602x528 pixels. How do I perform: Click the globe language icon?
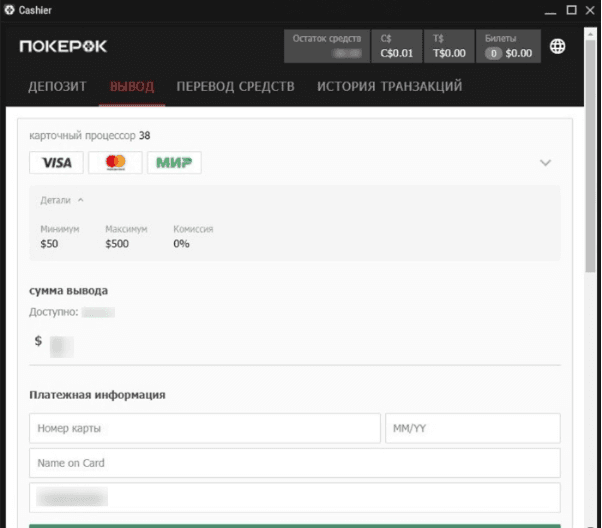[x=557, y=46]
